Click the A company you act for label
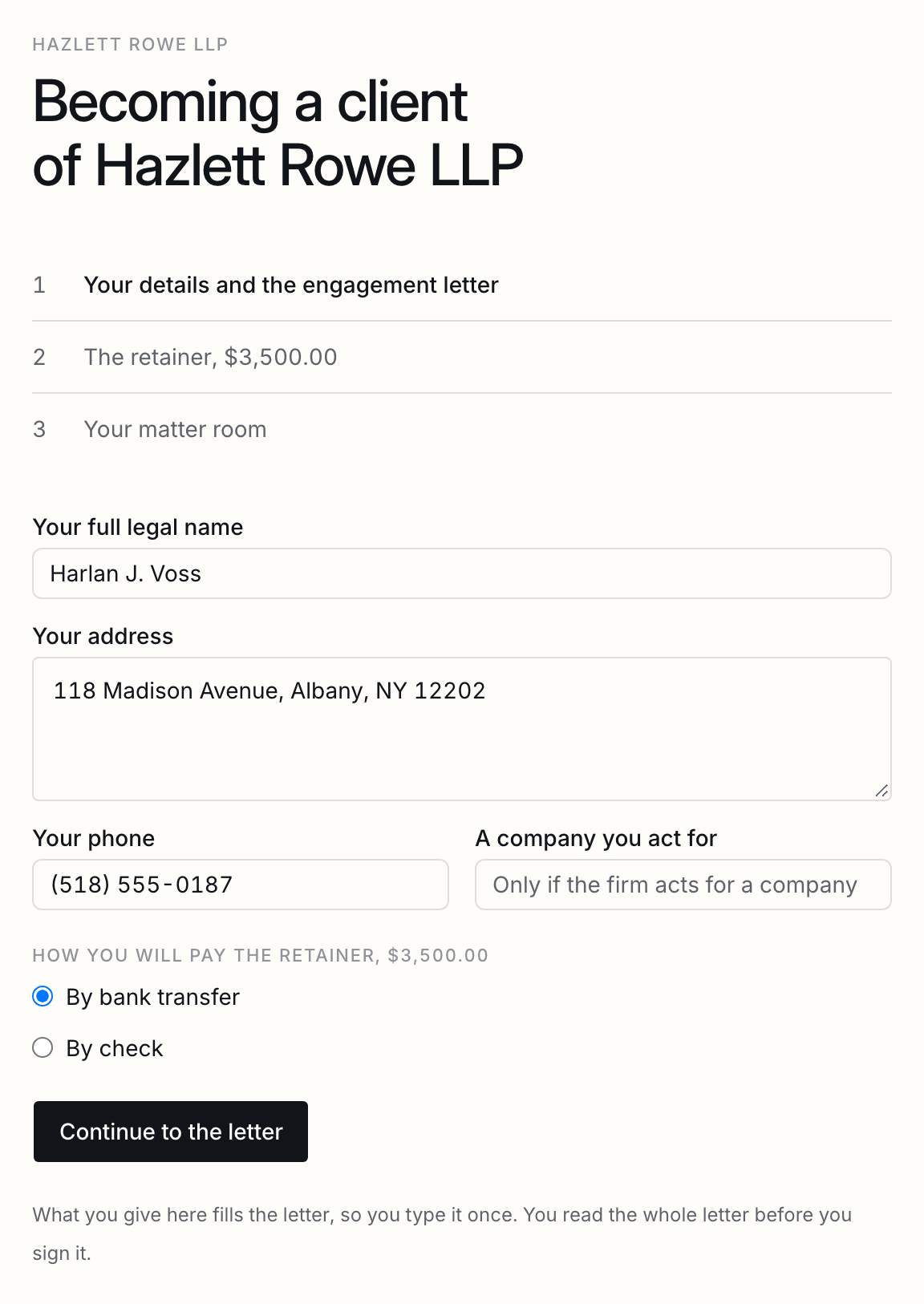The width and height of the screenshot is (924, 1304). (x=596, y=838)
